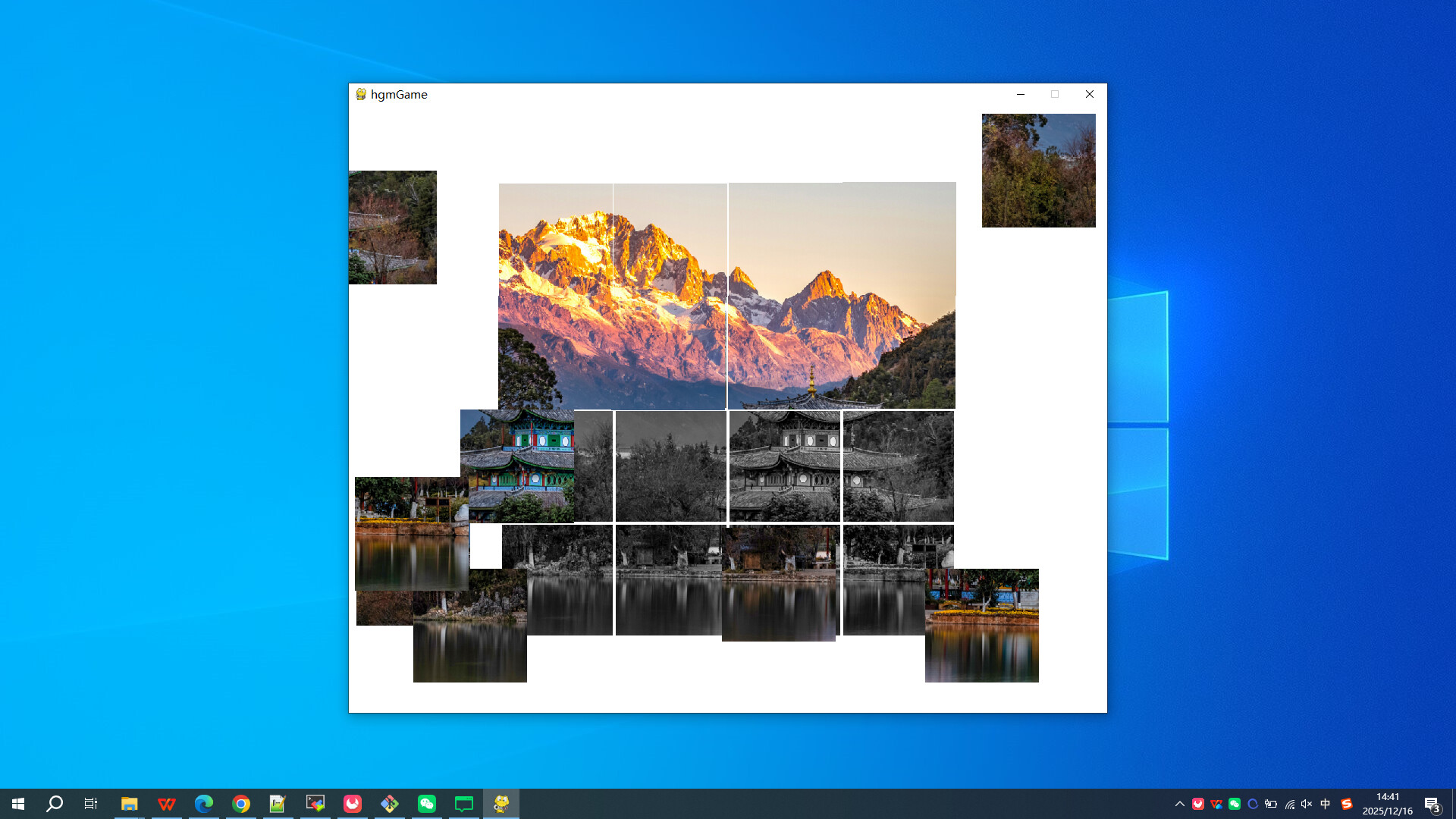Image resolution: width=1456 pixels, height=819 pixels.
Task: Open WeChat from the taskbar
Action: pos(427,803)
